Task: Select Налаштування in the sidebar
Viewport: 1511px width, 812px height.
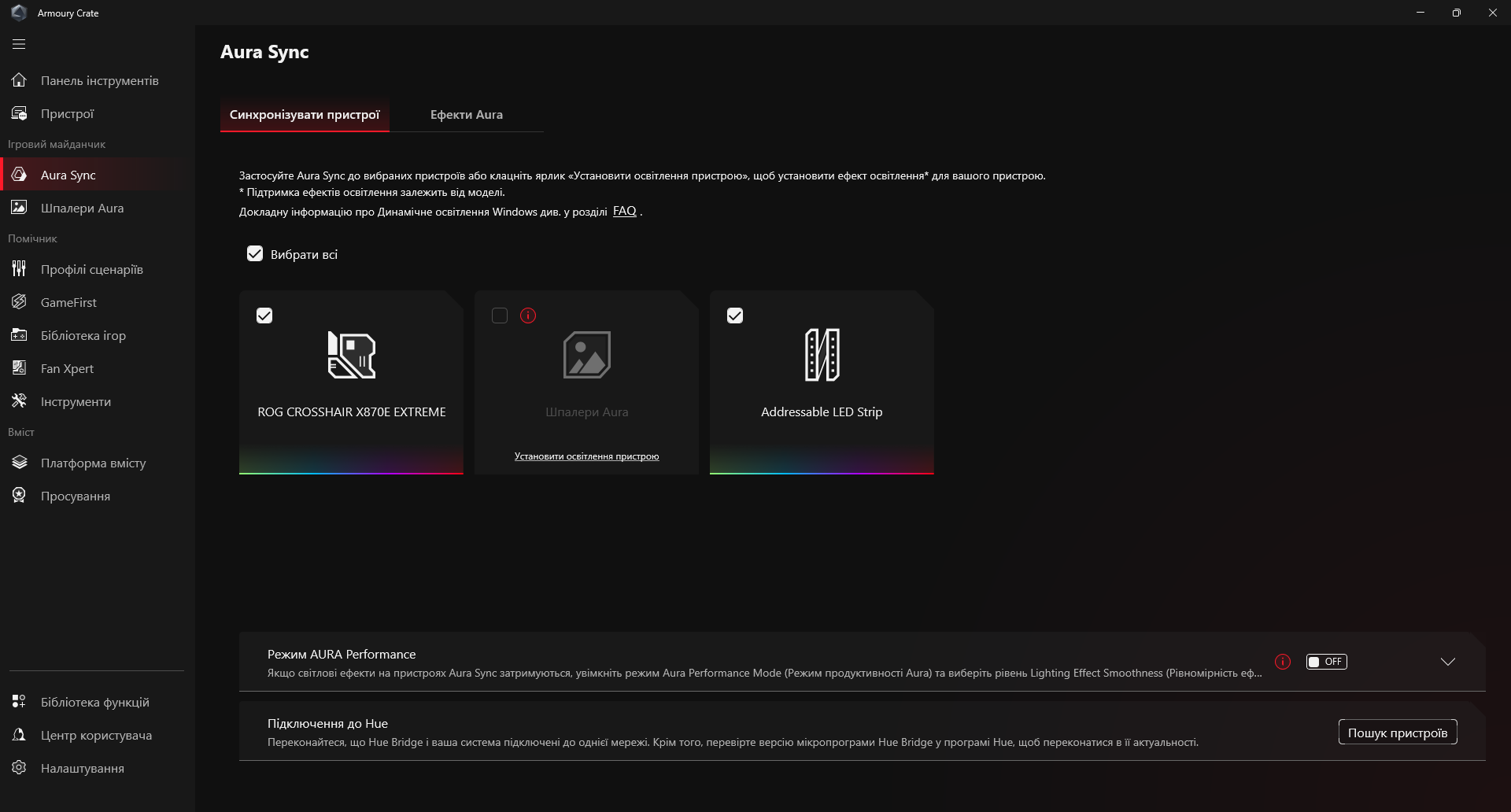Action: click(x=98, y=768)
